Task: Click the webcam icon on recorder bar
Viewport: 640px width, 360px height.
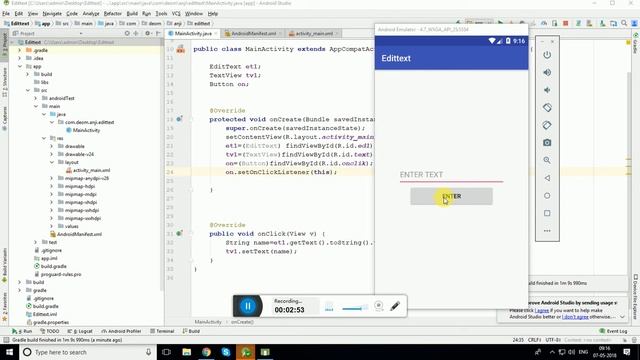Action: 378,306
